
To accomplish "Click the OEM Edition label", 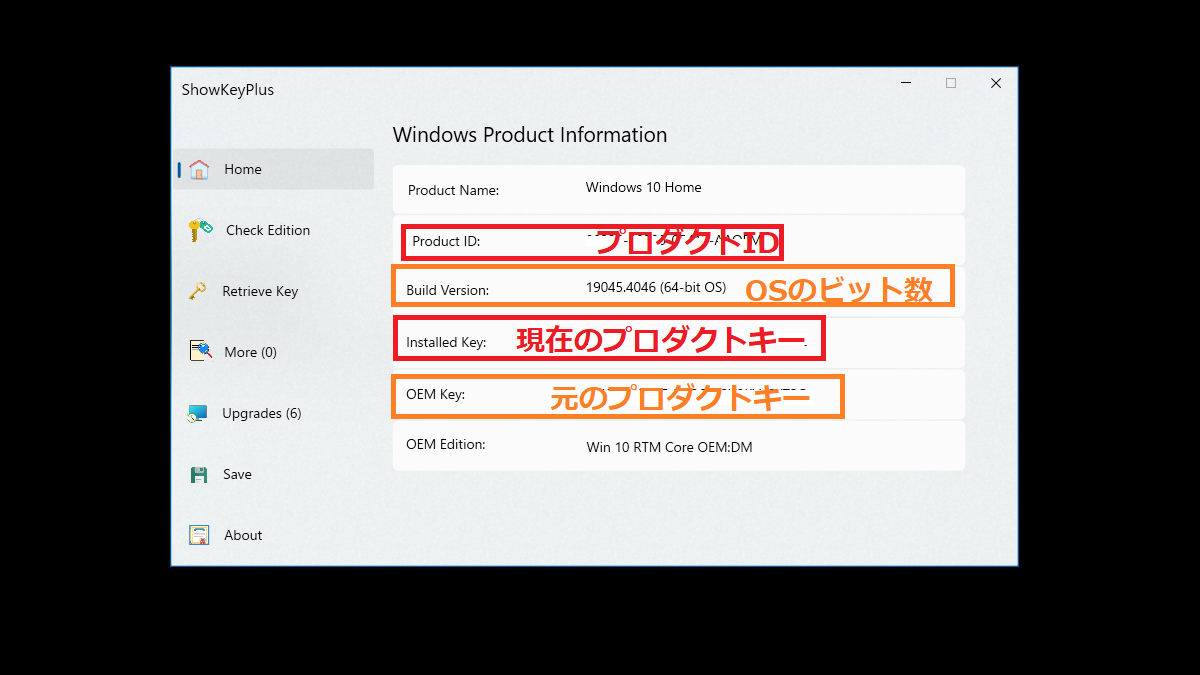I will click(446, 444).
